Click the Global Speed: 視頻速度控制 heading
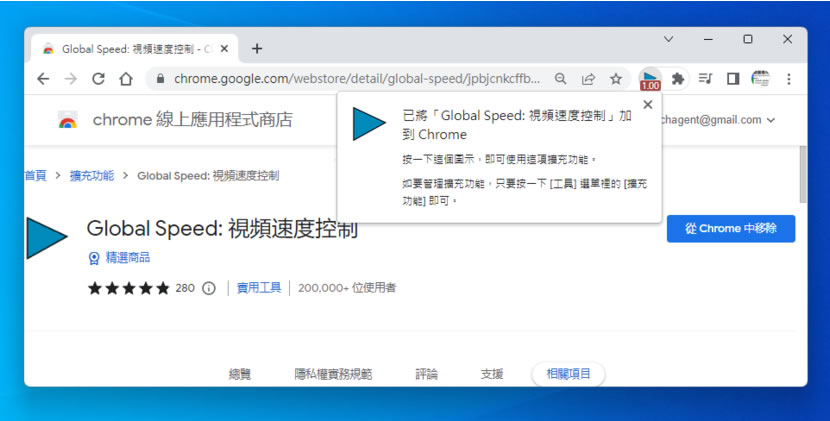830x421 pixels. (222, 229)
